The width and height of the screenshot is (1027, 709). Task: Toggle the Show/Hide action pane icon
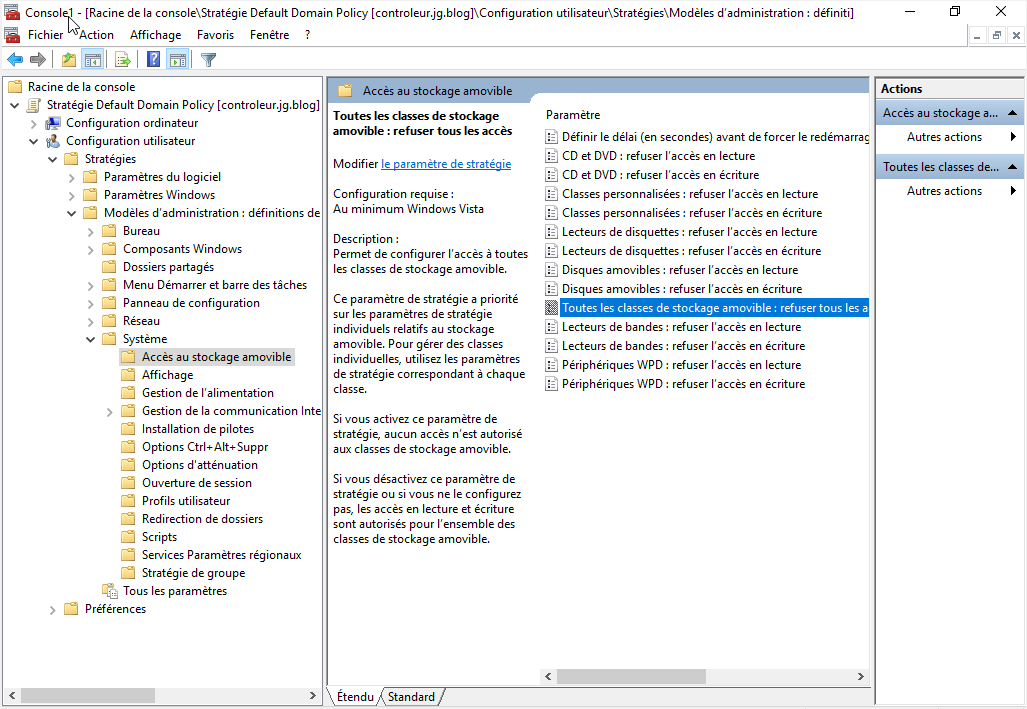pos(178,60)
